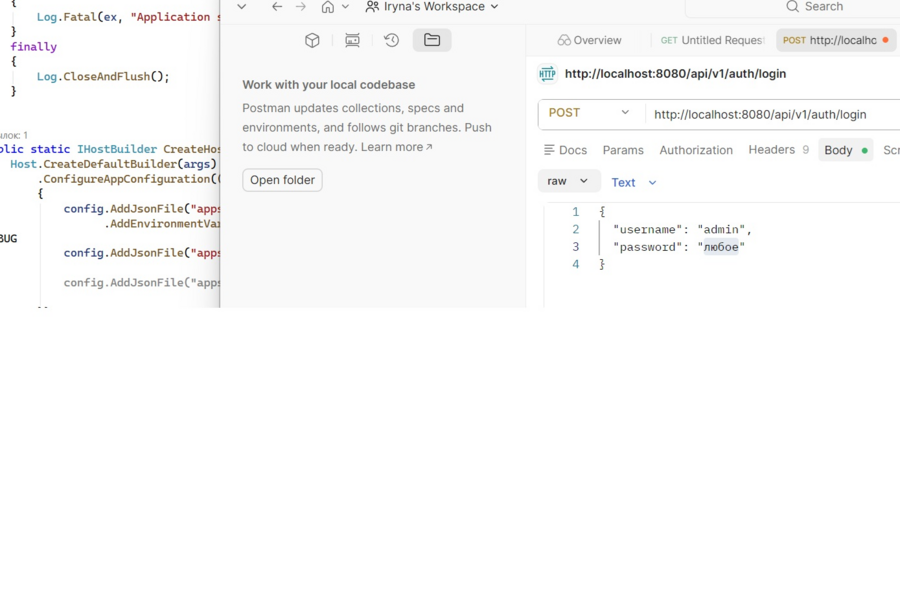Open the Collections cube icon

(x=312, y=40)
